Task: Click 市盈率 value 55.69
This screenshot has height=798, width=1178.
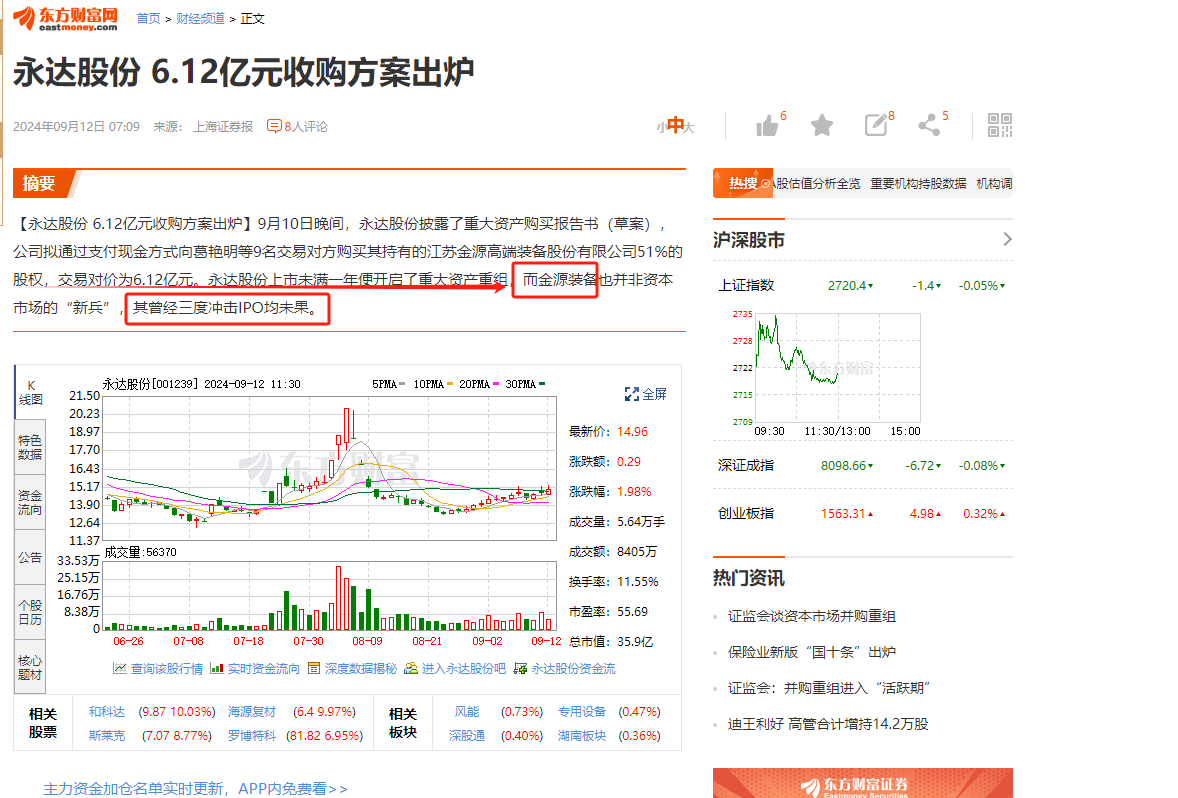Action: [x=633, y=612]
